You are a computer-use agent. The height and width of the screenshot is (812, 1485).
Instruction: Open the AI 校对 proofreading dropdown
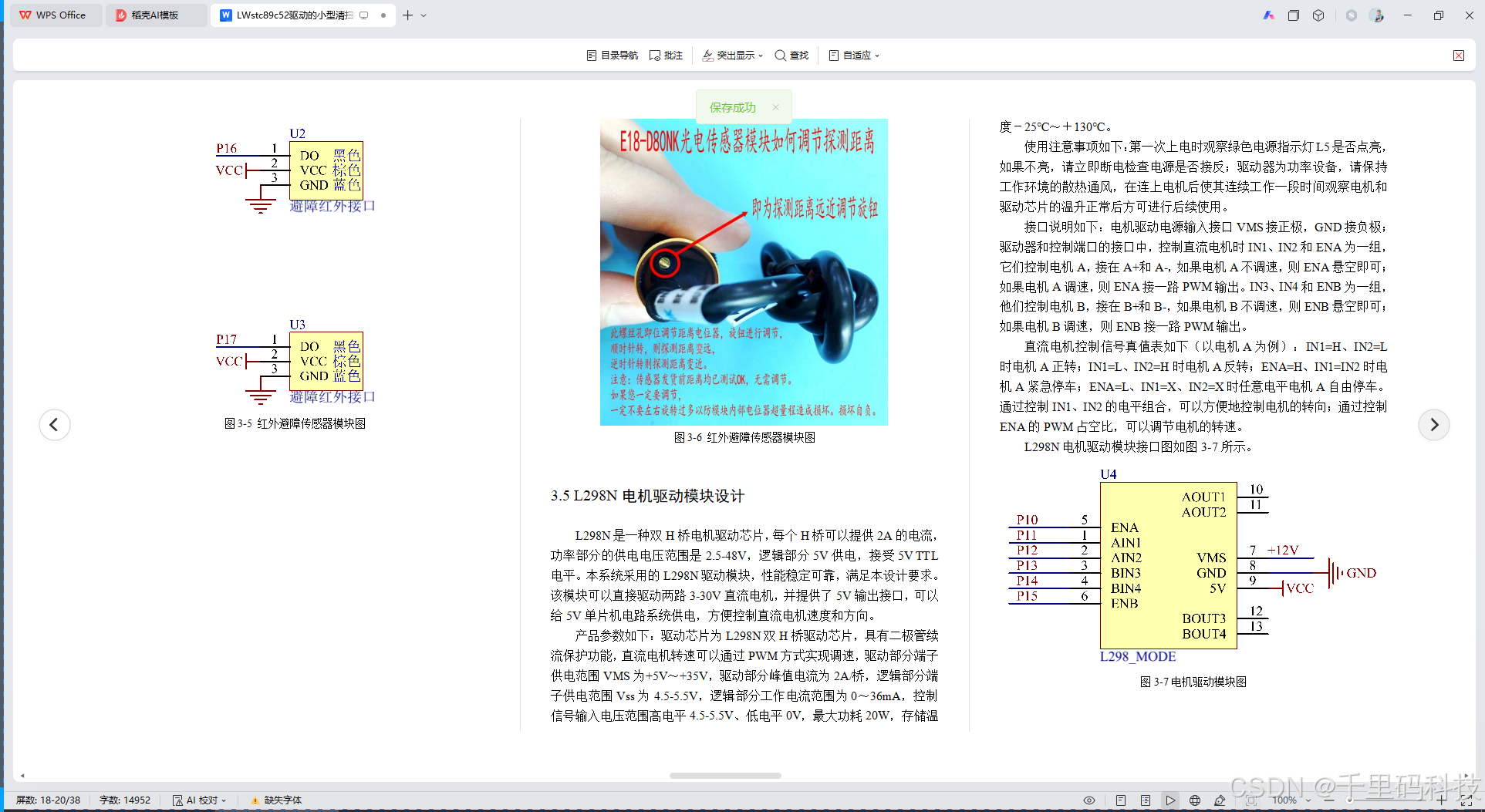click(x=199, y=800)
